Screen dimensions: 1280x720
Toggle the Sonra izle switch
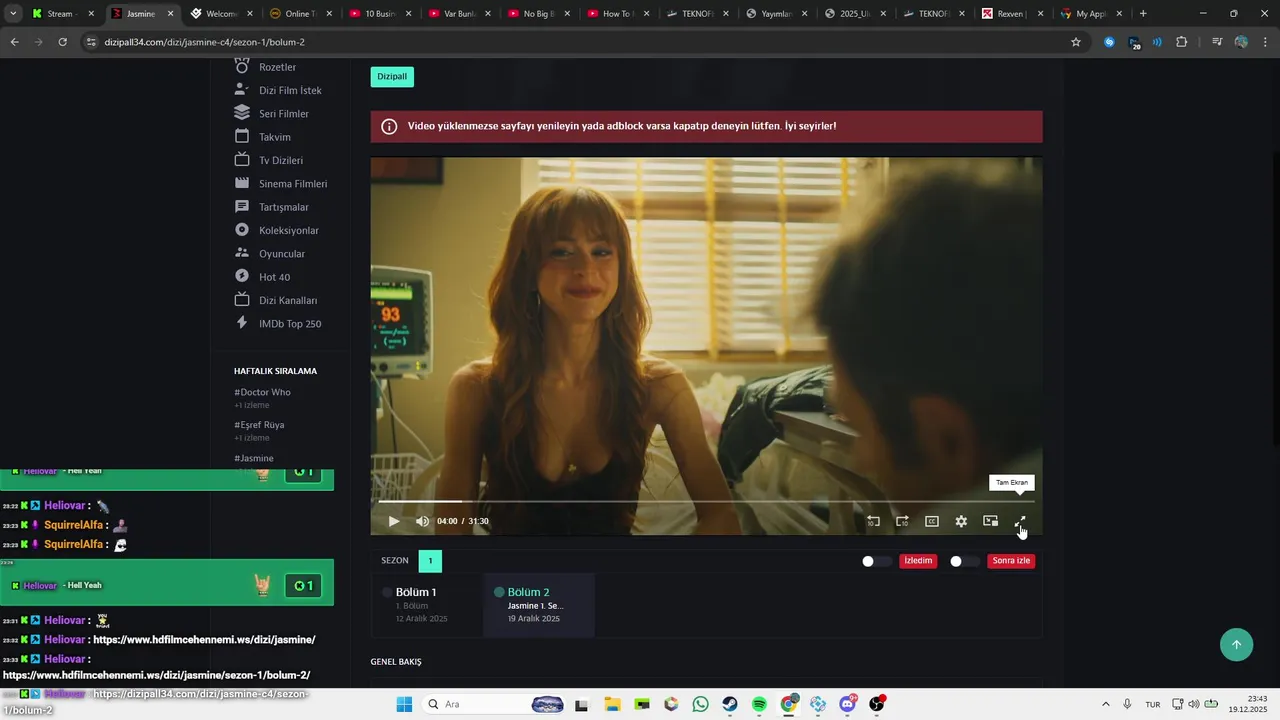(x=964, y=561)
